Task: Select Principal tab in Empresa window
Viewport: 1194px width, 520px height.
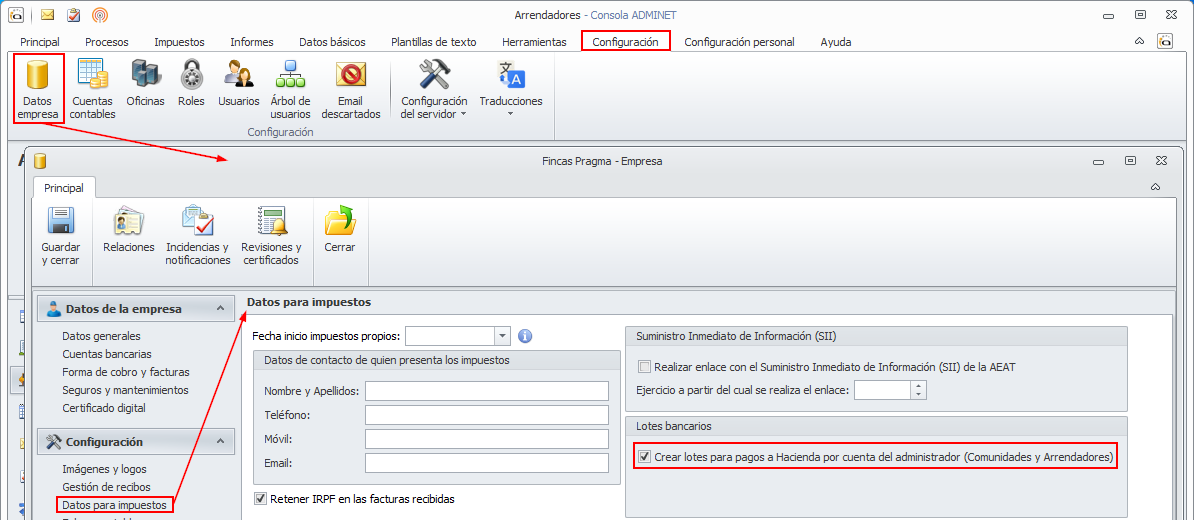Action: [x=64, y=187]
